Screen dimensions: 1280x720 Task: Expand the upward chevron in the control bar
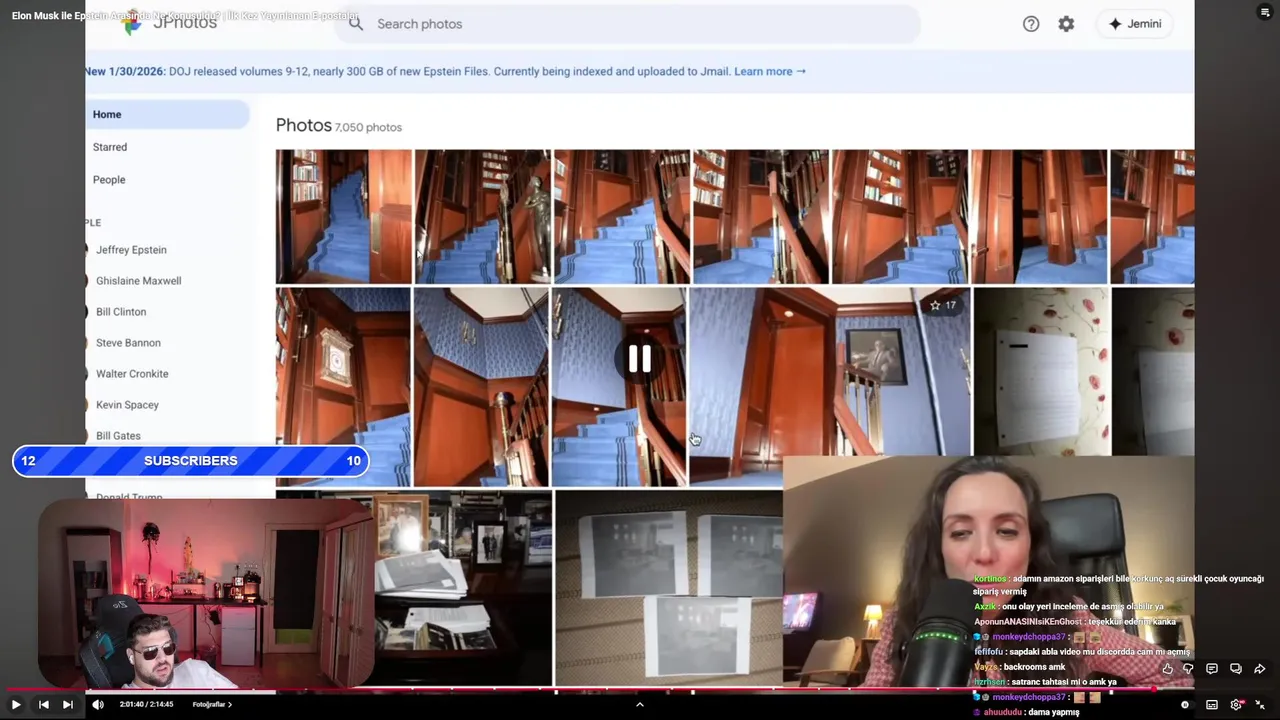[640, 704]
